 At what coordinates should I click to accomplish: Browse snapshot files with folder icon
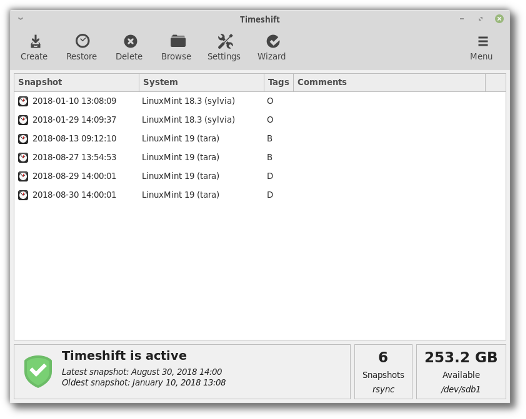[177, 47]
